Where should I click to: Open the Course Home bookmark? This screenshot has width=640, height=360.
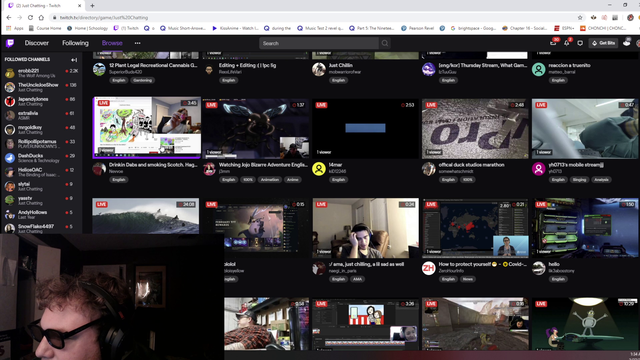point(45,28)
